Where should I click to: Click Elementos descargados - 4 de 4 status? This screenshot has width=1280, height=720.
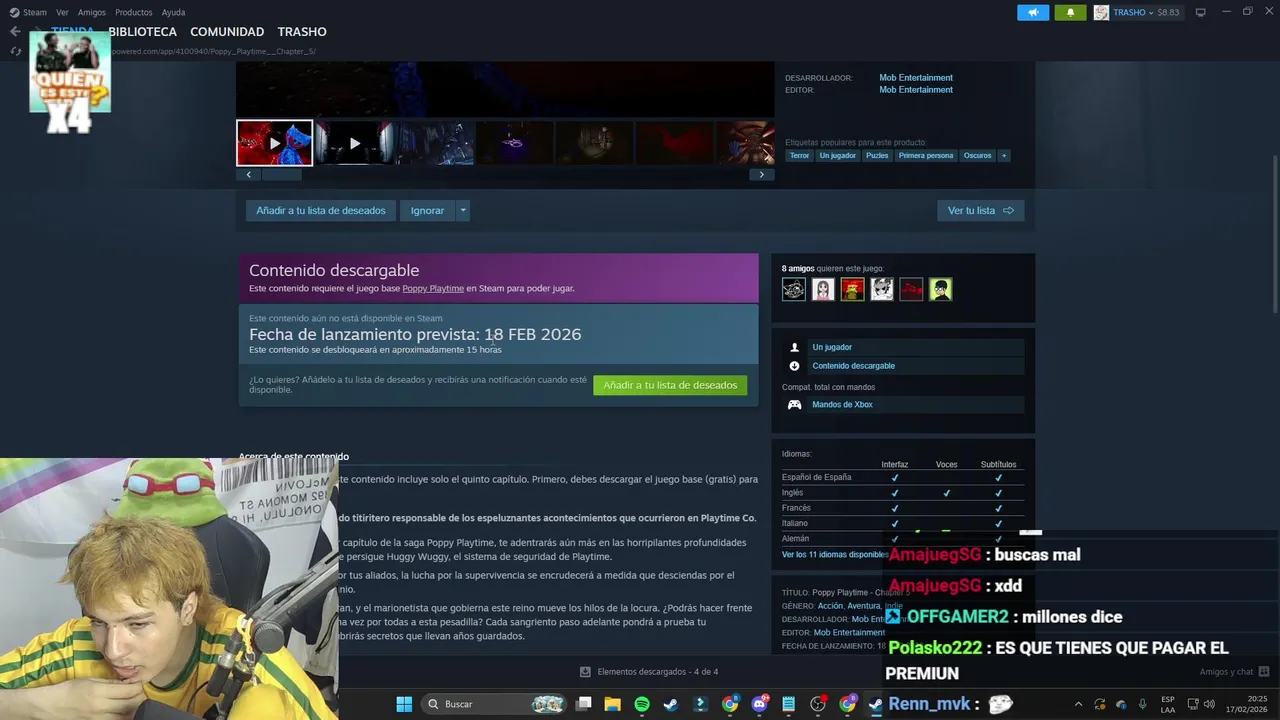[657, 672]
